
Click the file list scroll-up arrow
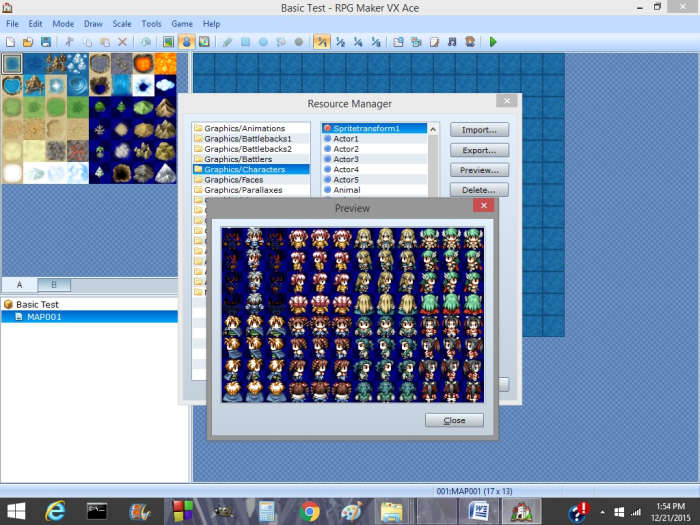tap(433, 129)
